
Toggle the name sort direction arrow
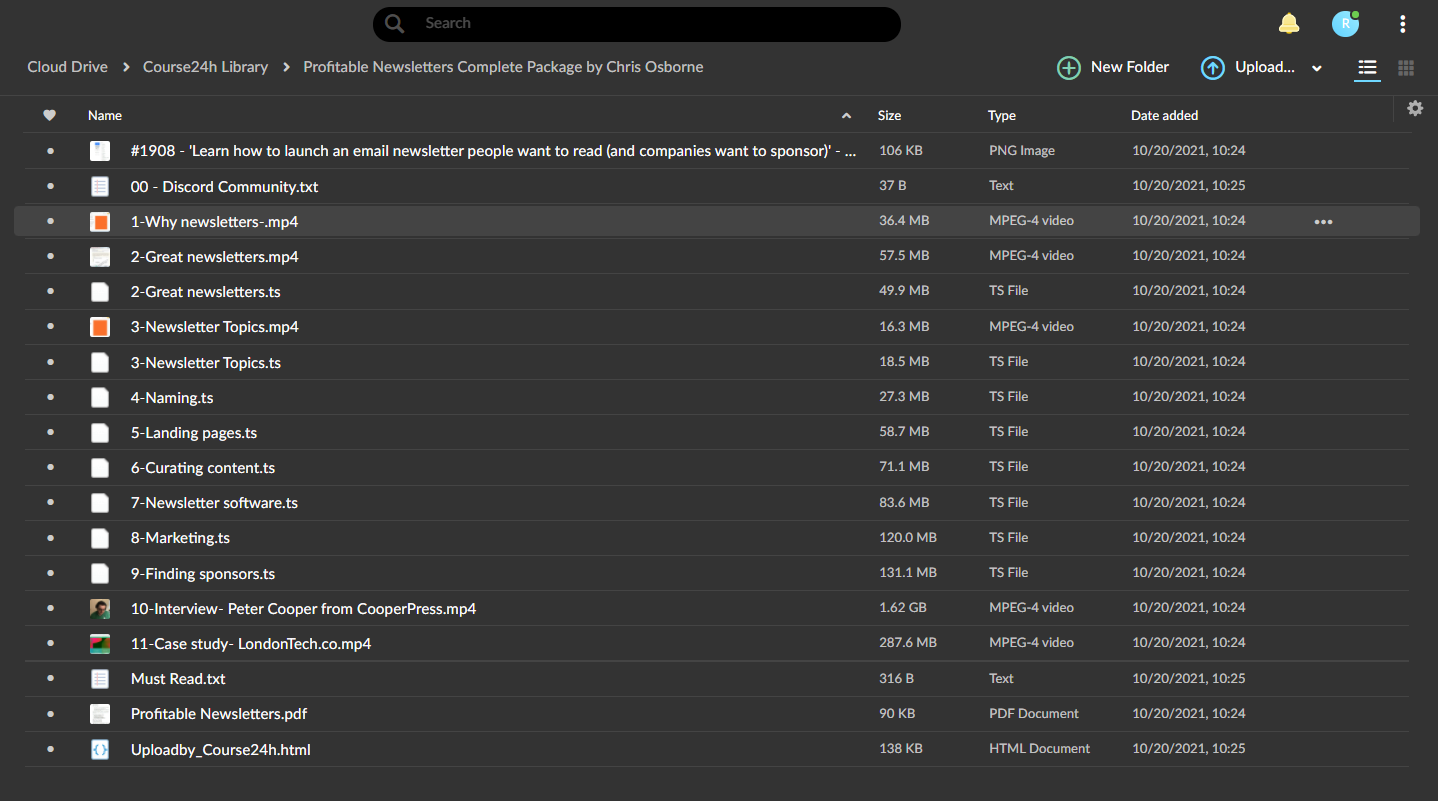point(847,116)
